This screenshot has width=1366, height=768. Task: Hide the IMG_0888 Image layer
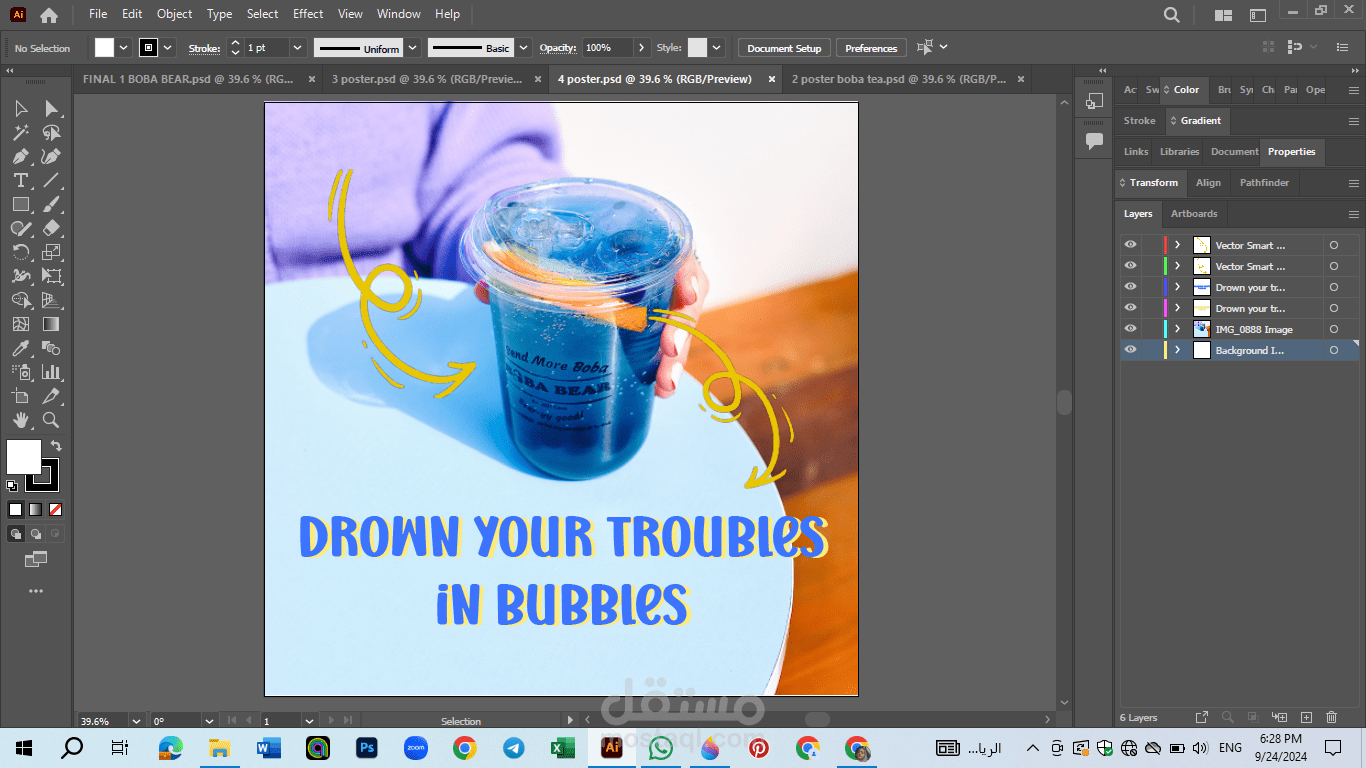1130,329
